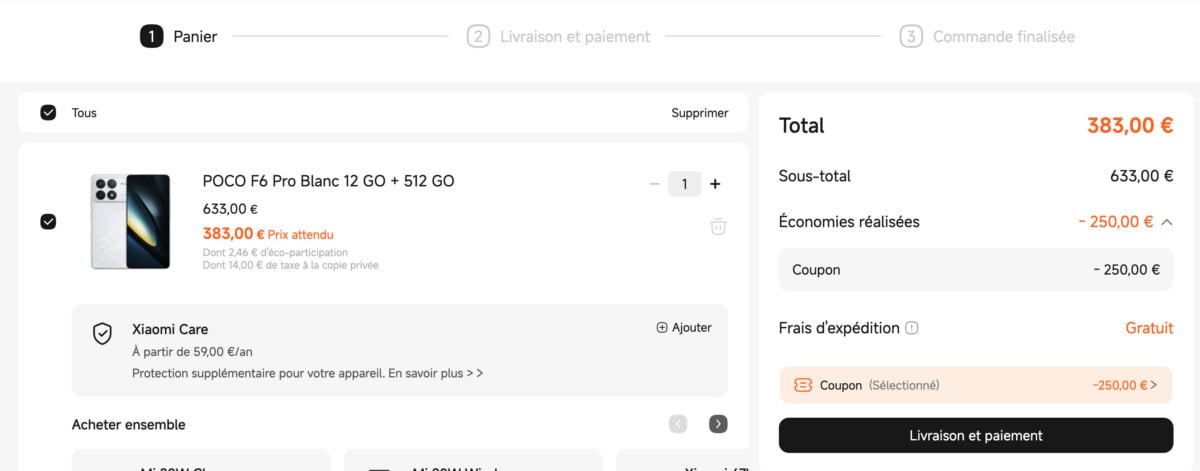Go to Livraison et paiement step two
This screenshot has width=1200, height=471.
pyautogui.click(x=559, y=37)
